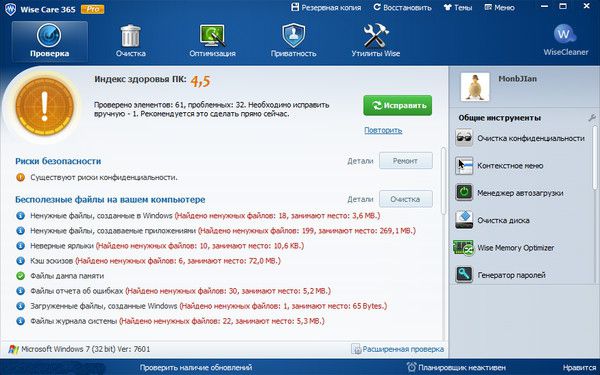Viewport: 600px width, 375px height.
Task: Click the MonbJIan username
Action: [x=517, y=79]
